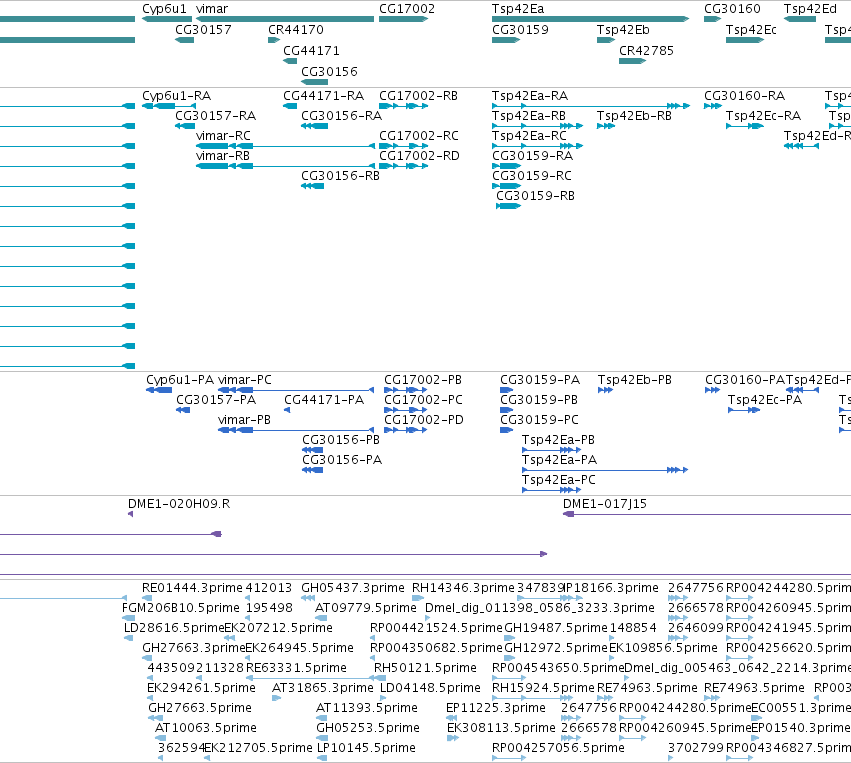Click the CG30160-RA transcript label
851x763 pixels.
point(744,96)
